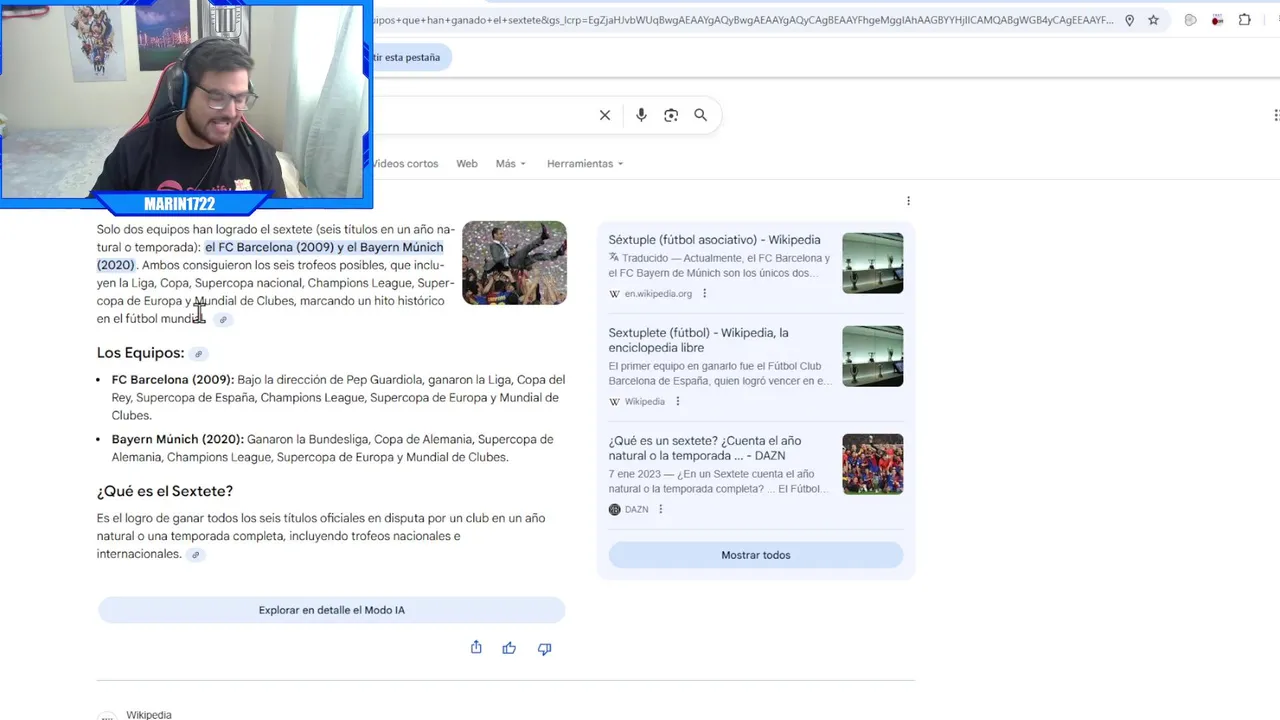Open options for en.wikipedia.org source

(x=705, y=294)
